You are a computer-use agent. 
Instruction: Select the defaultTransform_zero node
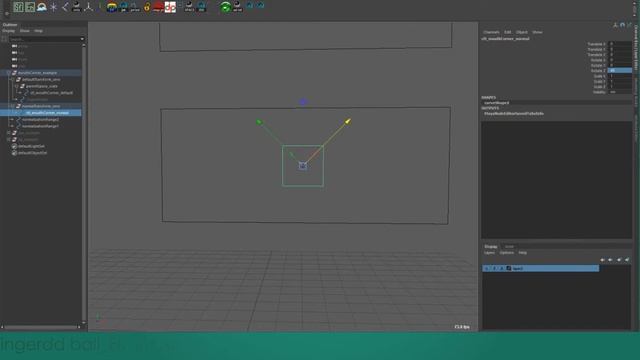(41, 79)
